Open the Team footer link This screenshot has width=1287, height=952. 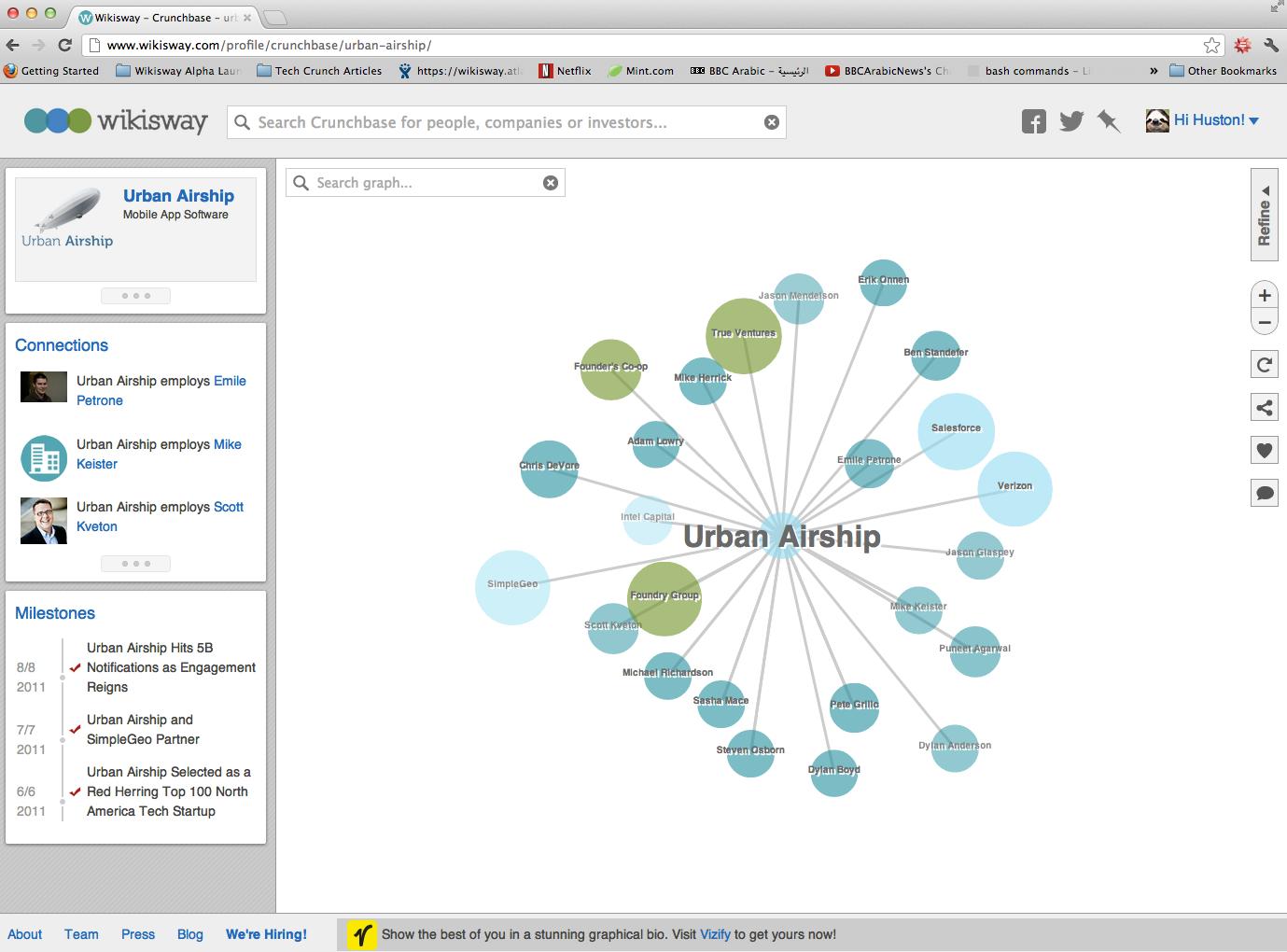tap(81, 934)
